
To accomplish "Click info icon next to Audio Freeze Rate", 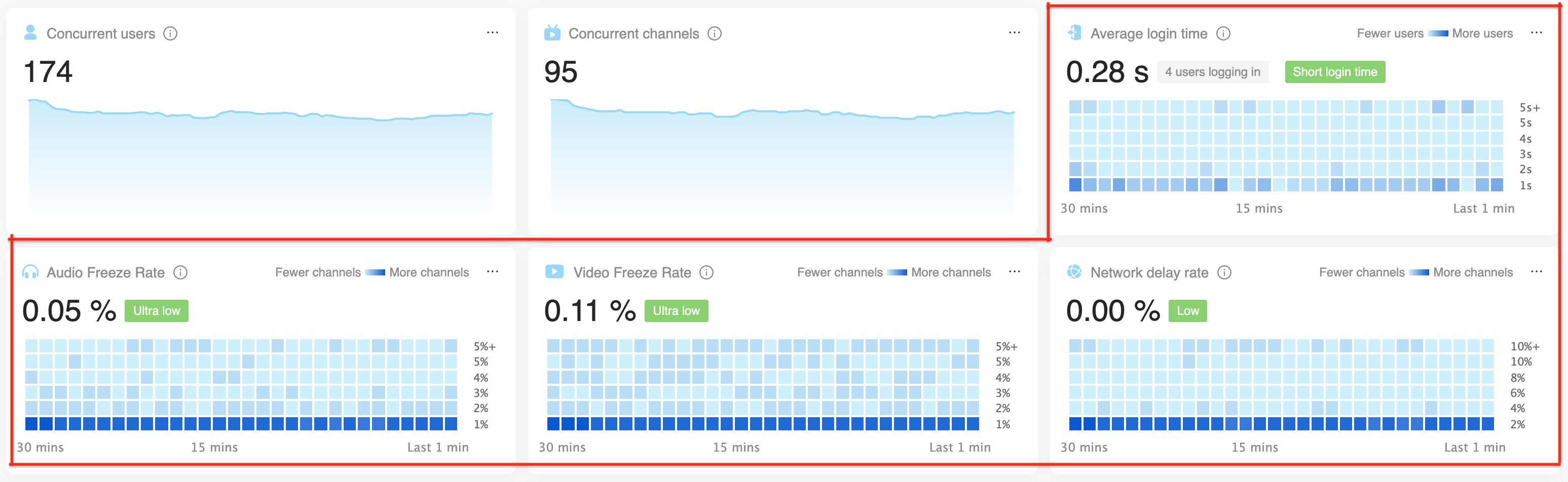I will point(180,272).
